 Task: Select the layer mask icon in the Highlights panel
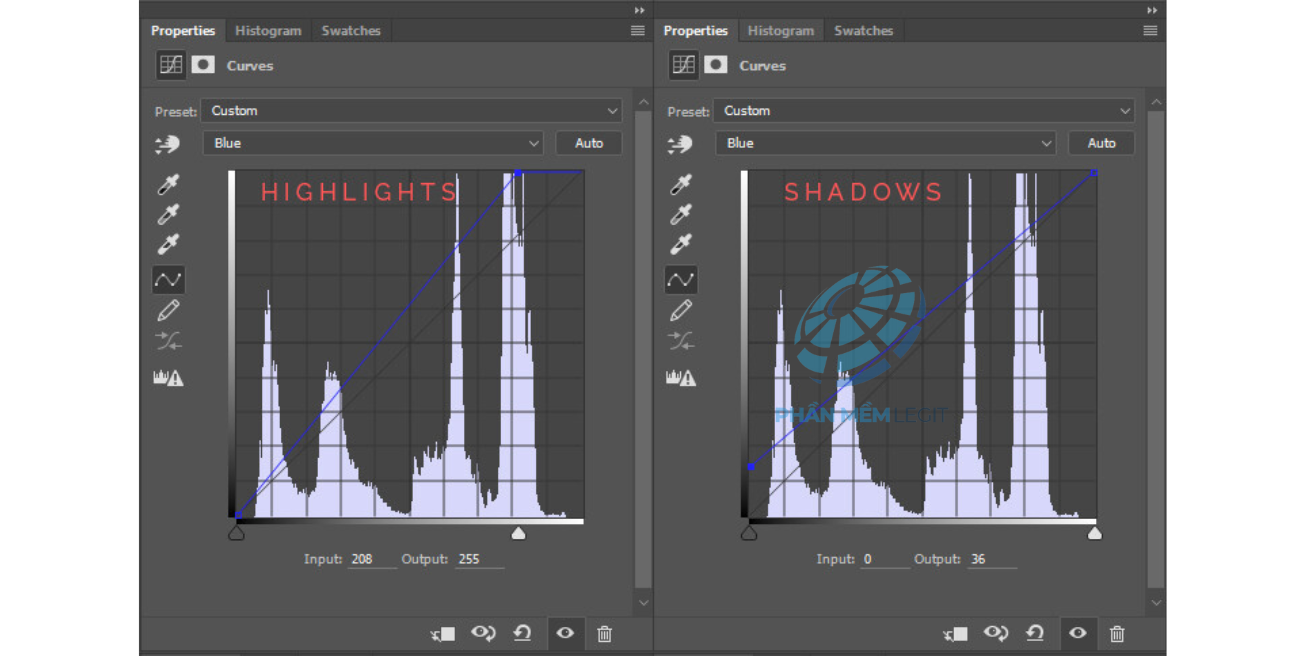[203, 65]
